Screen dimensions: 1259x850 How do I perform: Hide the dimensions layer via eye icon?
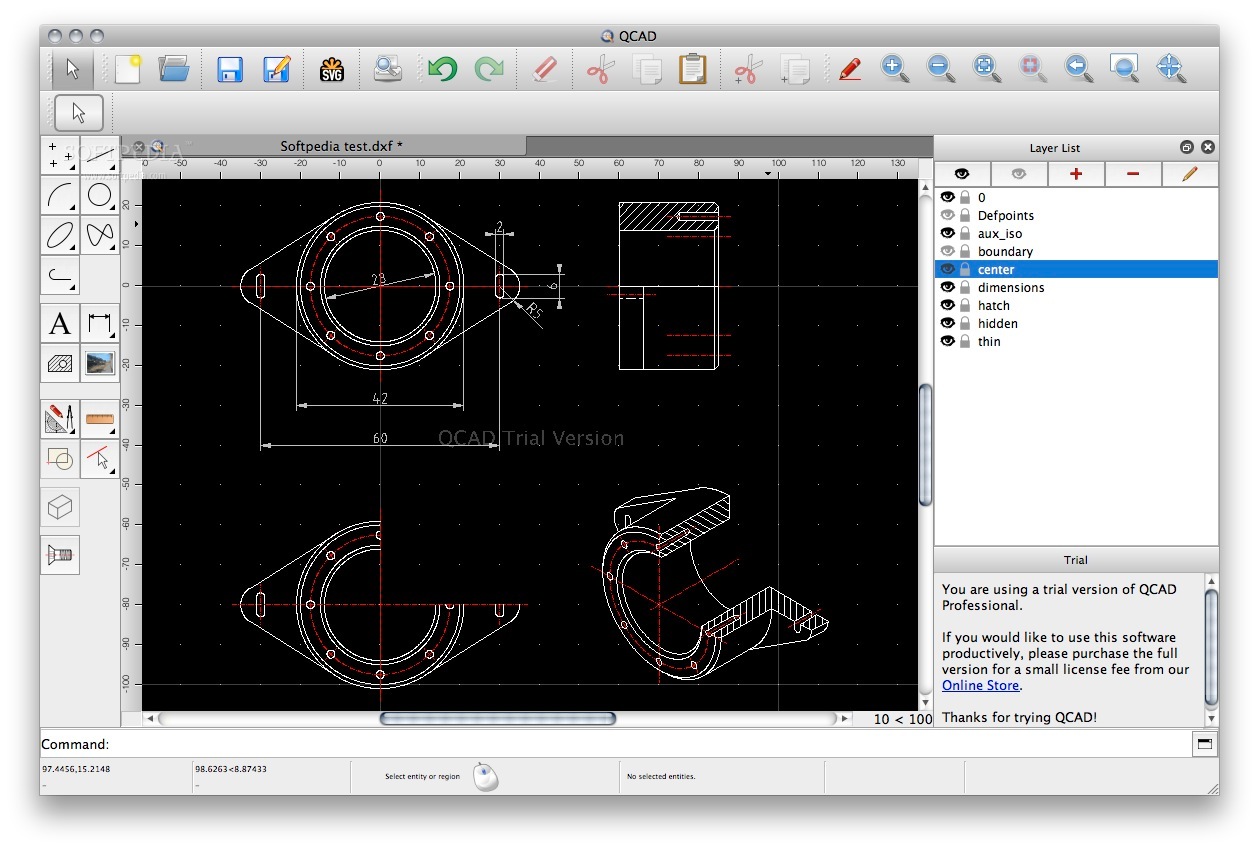pos(948,287)
